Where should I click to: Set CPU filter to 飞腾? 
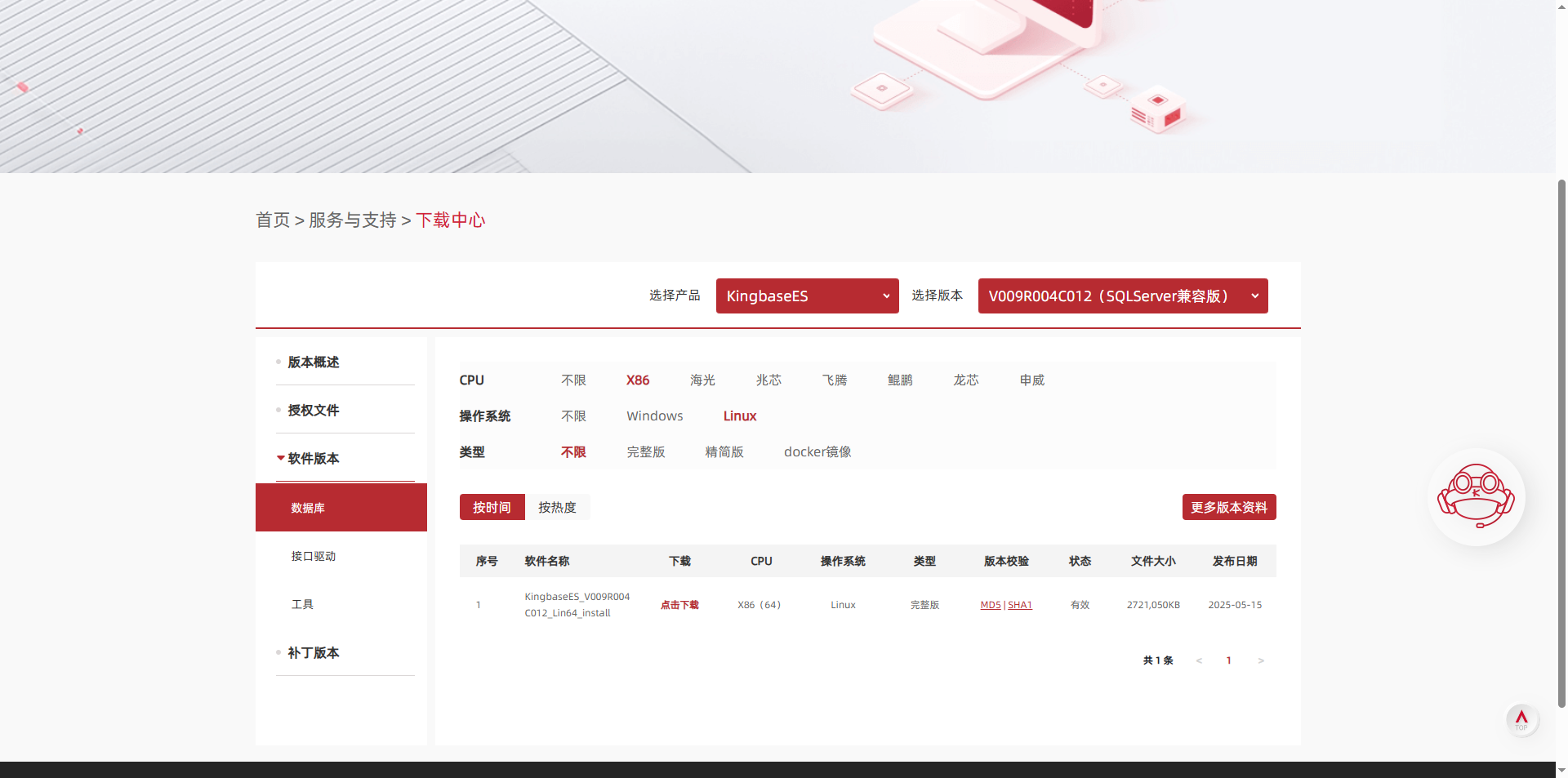coord(835,380)
